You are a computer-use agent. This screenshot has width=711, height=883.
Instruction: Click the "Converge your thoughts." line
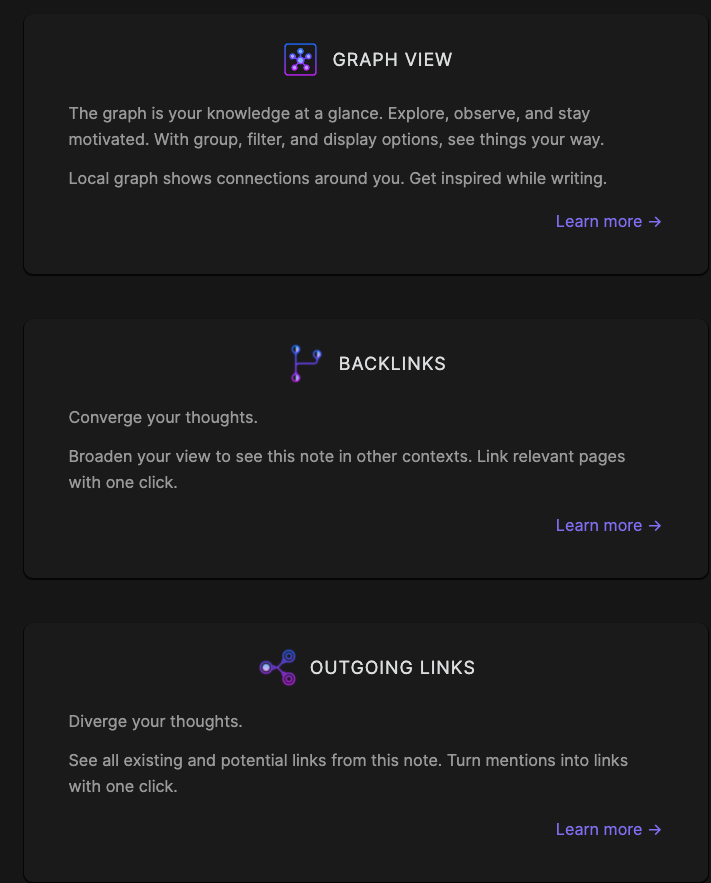tap(163, 418)
